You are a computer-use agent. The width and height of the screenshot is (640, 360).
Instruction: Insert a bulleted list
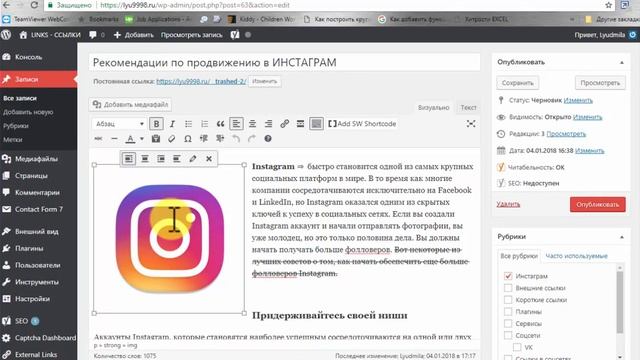coord(188,124)
